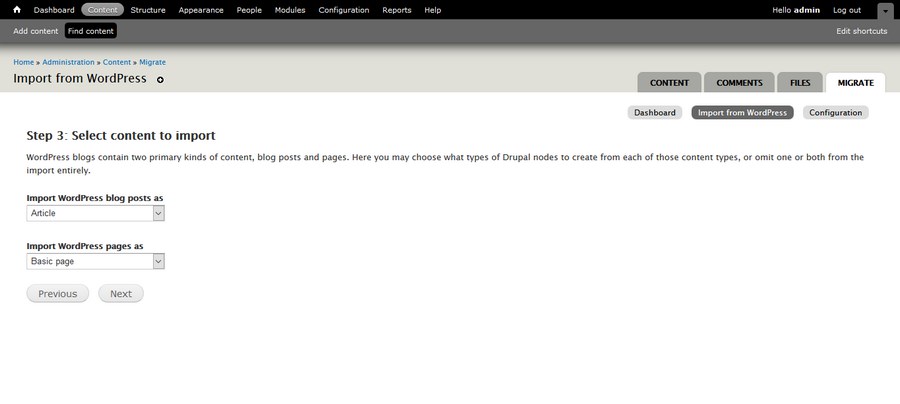Open the Structure admin menu
Screen dimensions: 900x404
click(148, 10)
